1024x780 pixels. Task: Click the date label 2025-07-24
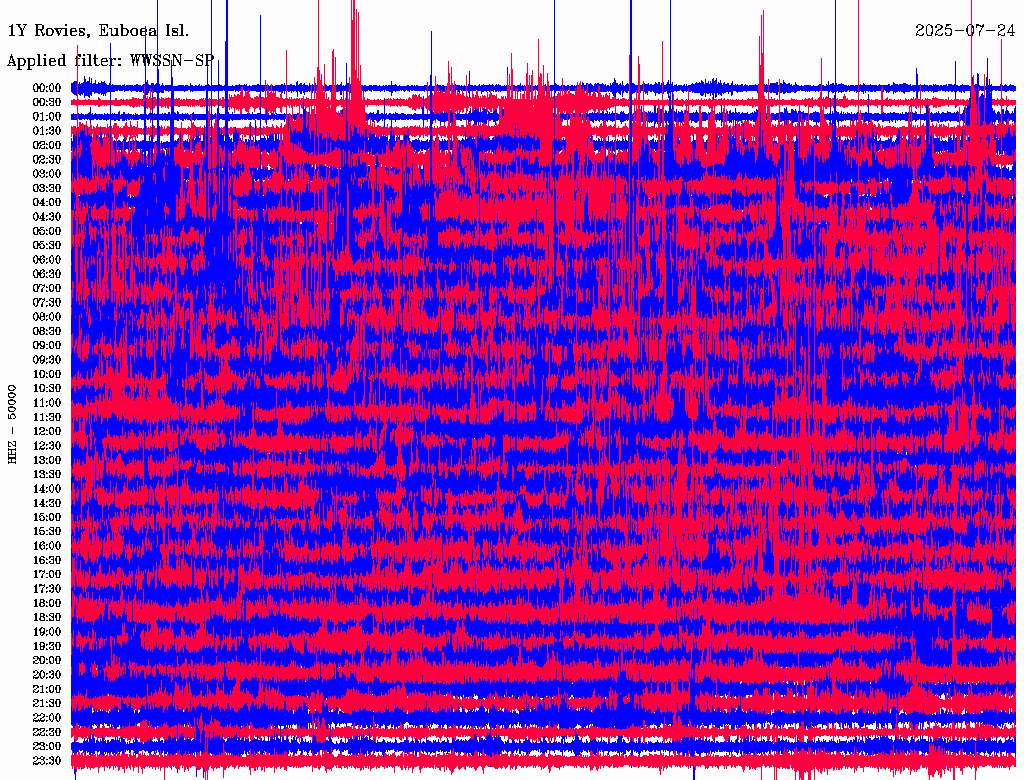(965, 31)
